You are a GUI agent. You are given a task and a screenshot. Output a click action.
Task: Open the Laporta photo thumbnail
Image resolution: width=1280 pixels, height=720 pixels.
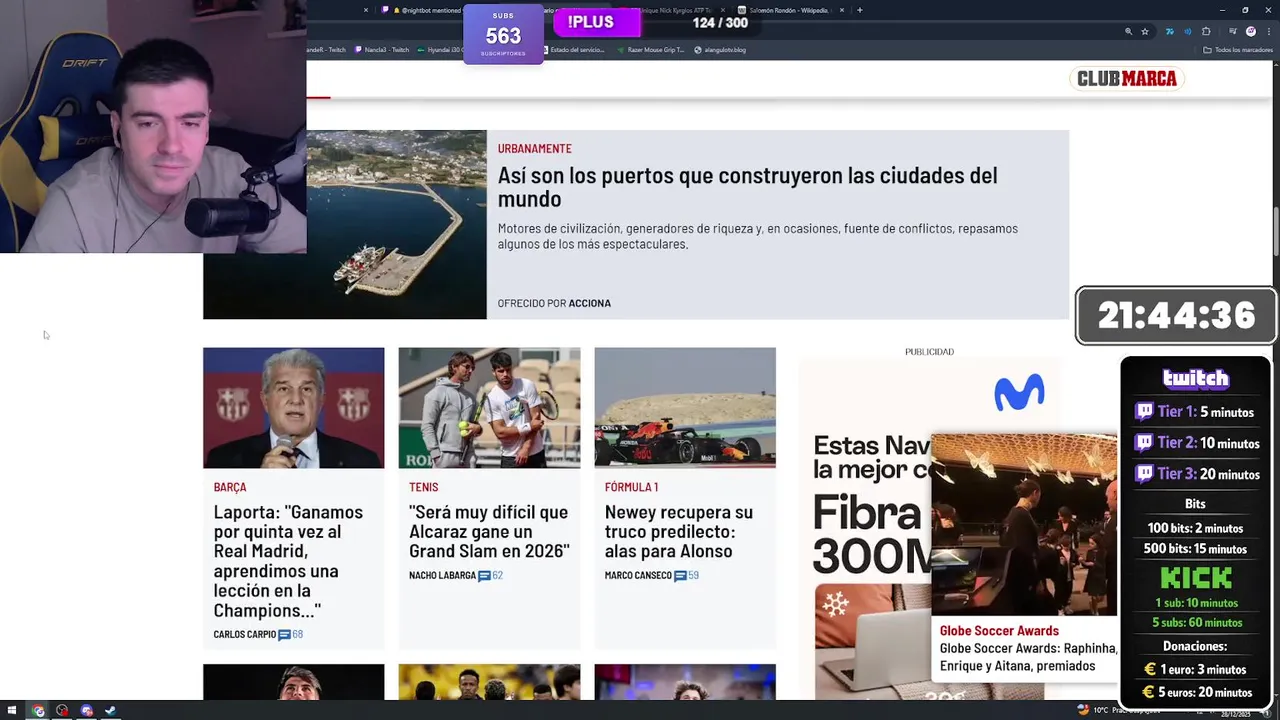293,408
